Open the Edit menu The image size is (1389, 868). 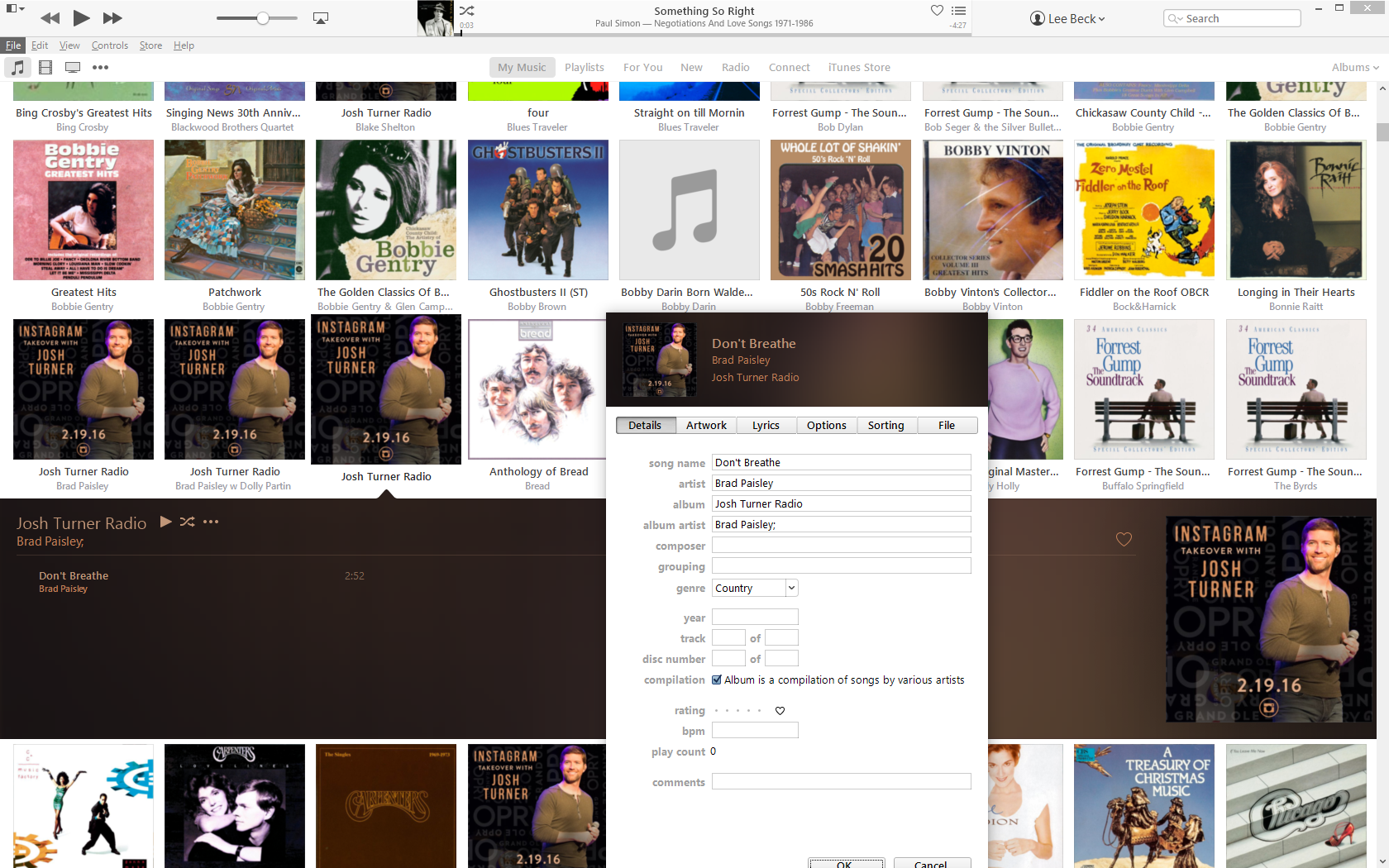click(40, 45)
